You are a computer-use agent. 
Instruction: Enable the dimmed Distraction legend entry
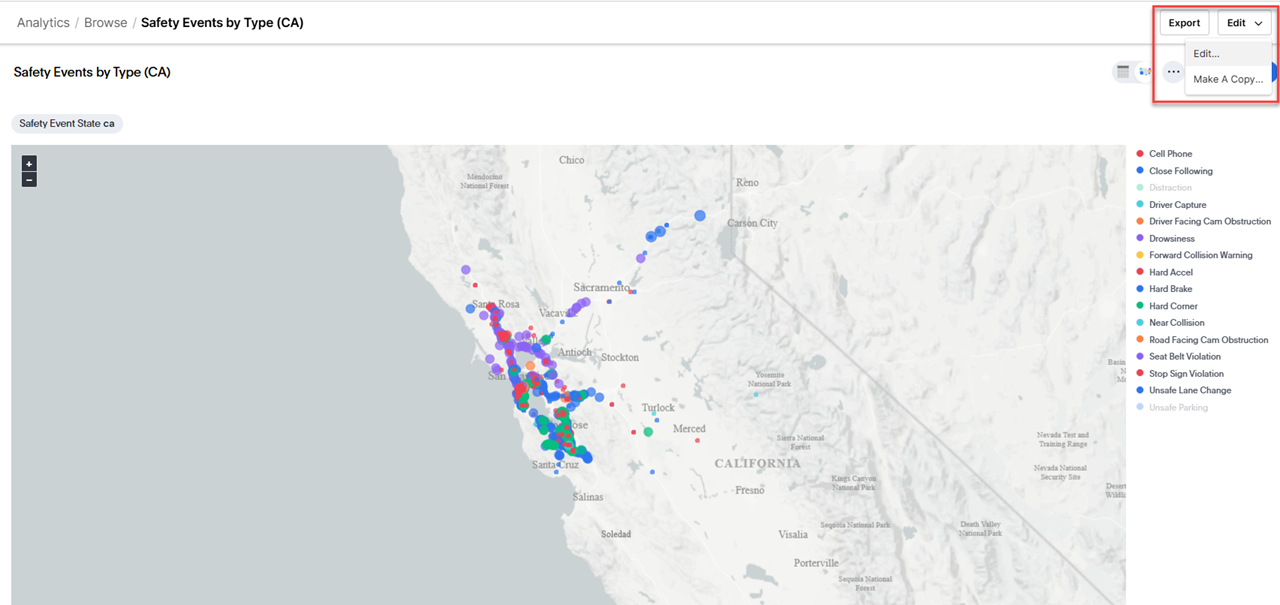pyautogui.click(x=1164, y=188)
